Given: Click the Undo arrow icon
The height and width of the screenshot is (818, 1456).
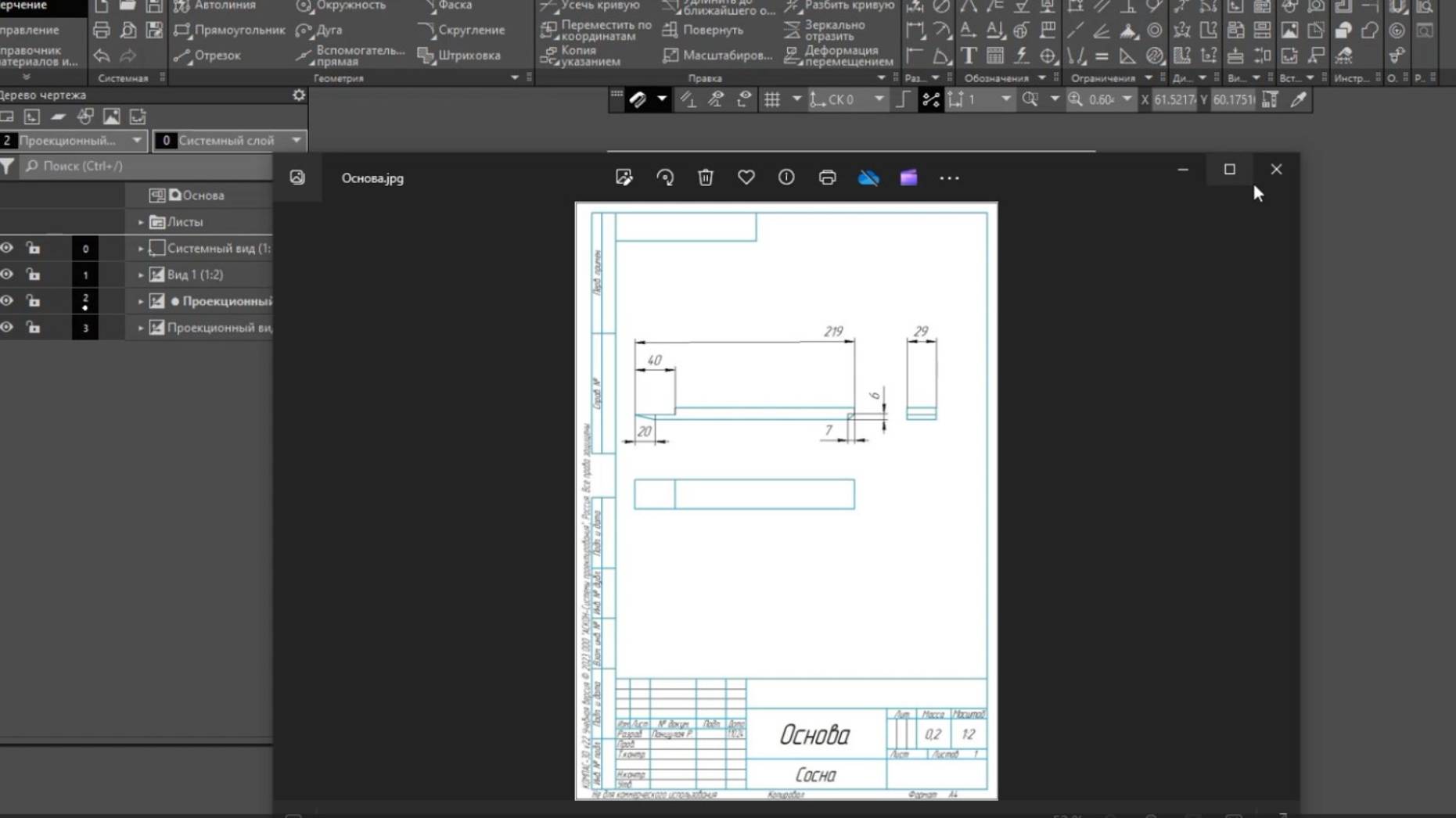Looking at the screenshot, I should click(x=102, y=56).
